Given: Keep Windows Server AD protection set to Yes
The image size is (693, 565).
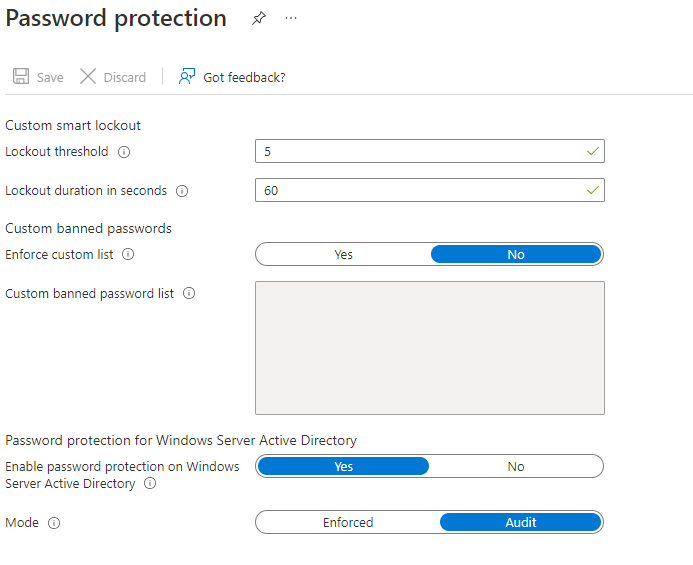Looking at the screenshot, I should 343,466.
